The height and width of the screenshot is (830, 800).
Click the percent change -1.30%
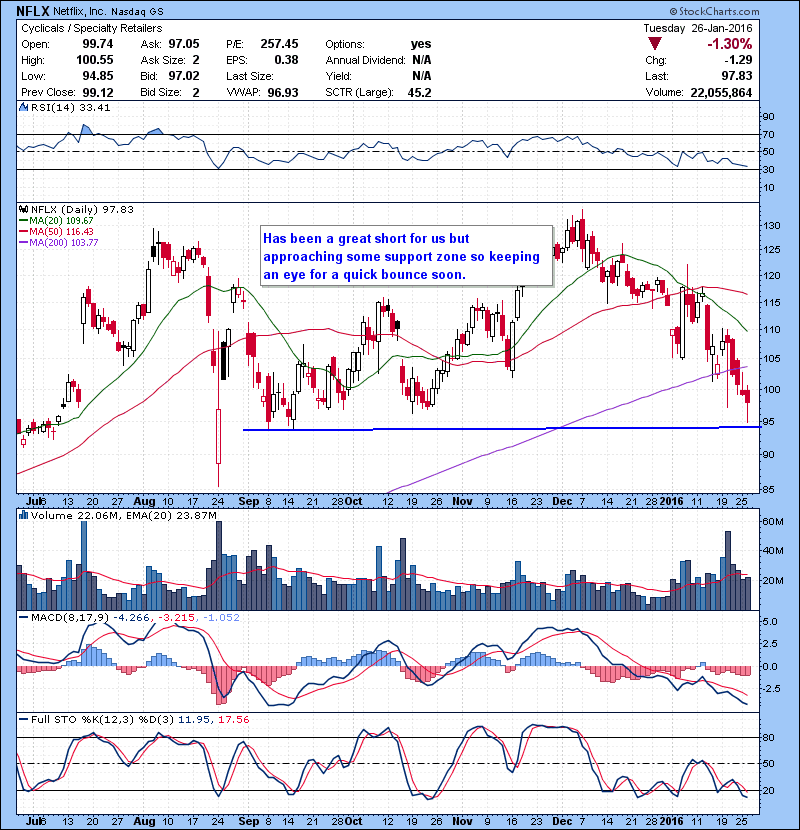[730, 44]
